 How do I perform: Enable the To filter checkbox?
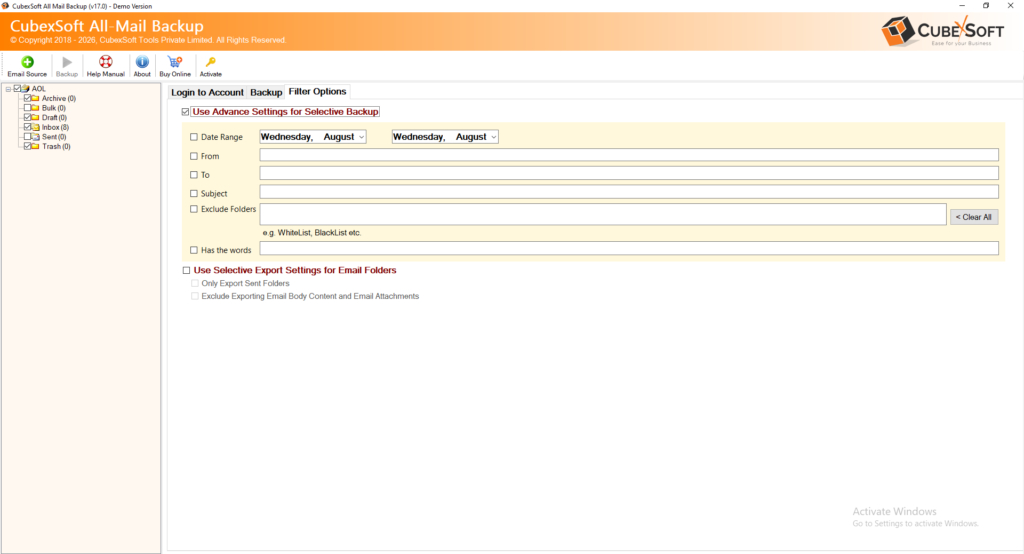click(194, 174)
